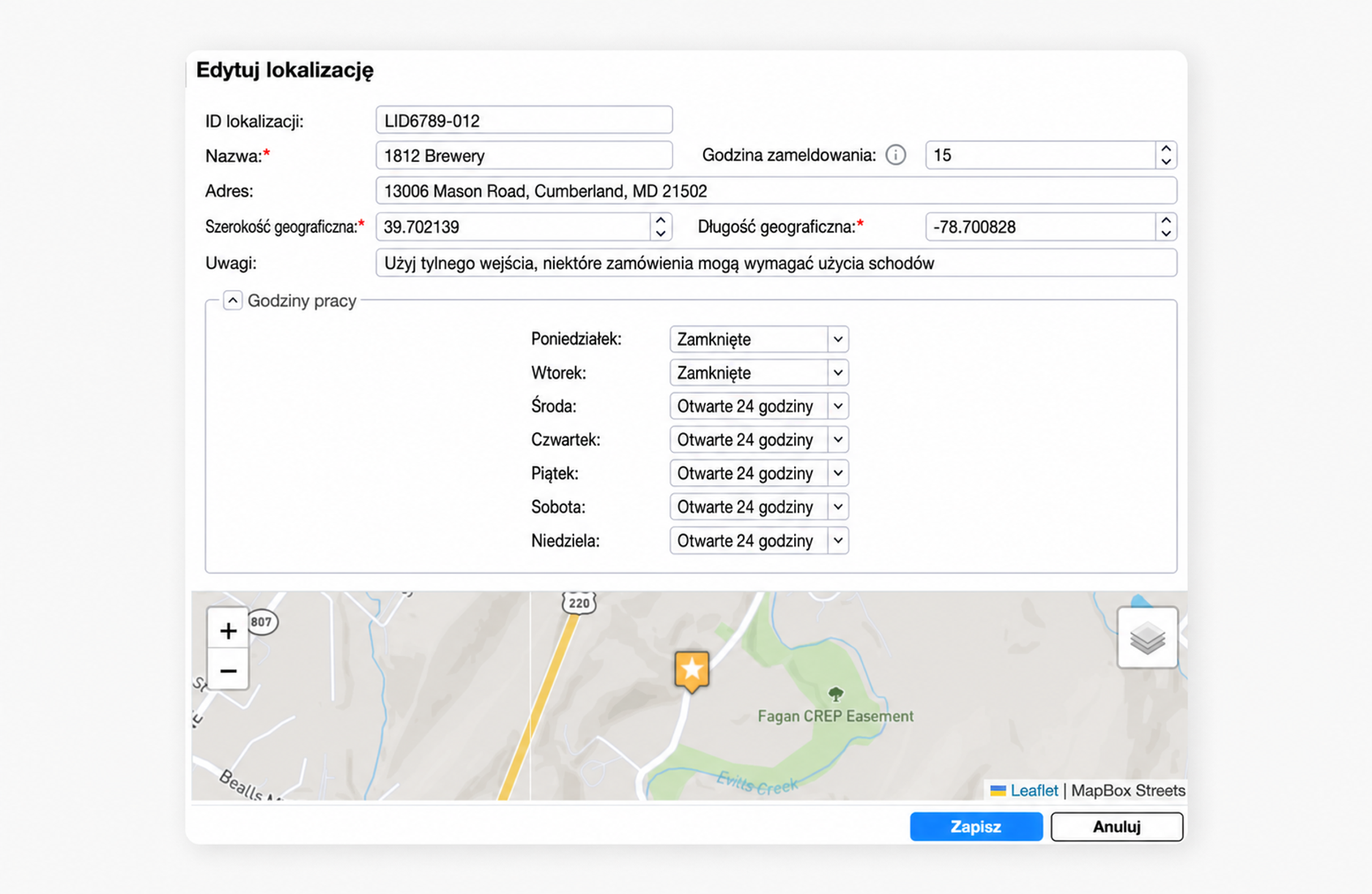Decrease the longitude value

tap(1166, 233)
